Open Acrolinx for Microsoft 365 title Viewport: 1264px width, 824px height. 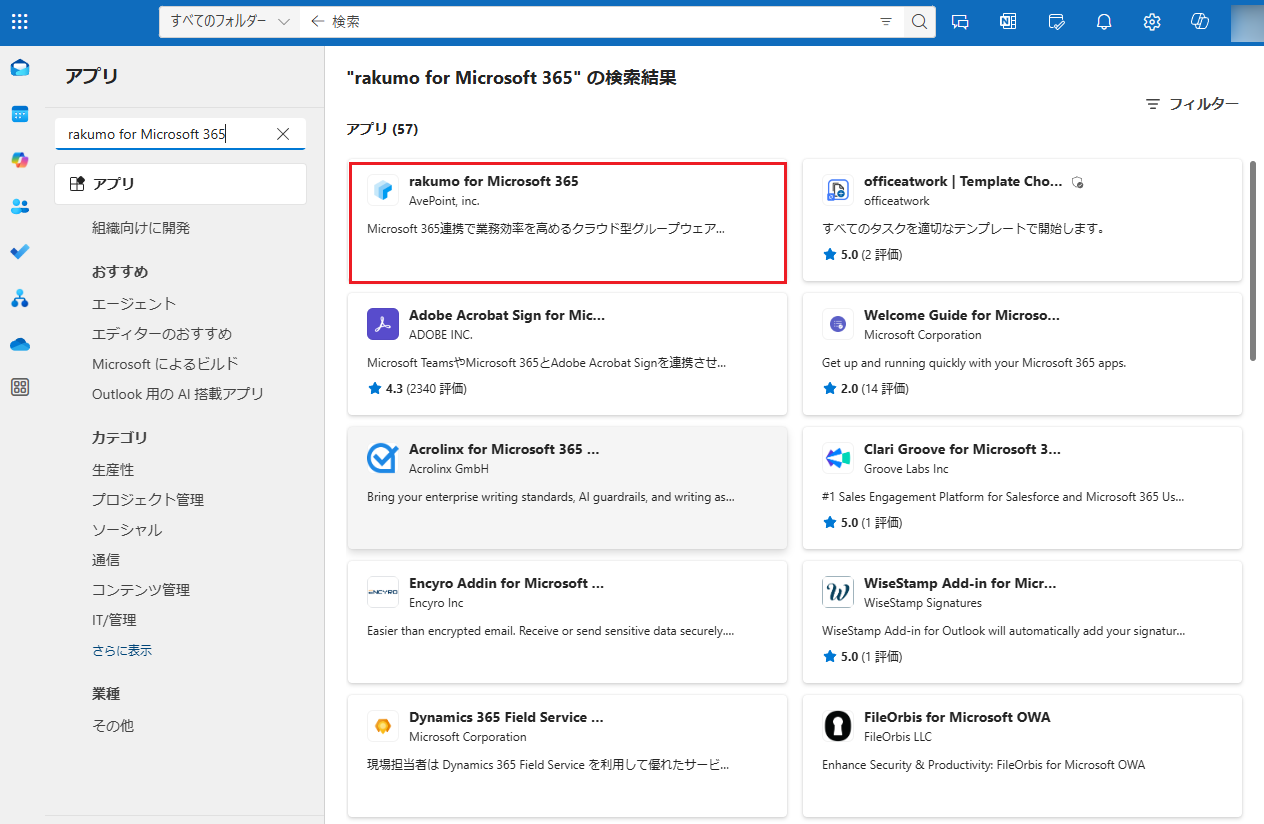coord(504,449)
